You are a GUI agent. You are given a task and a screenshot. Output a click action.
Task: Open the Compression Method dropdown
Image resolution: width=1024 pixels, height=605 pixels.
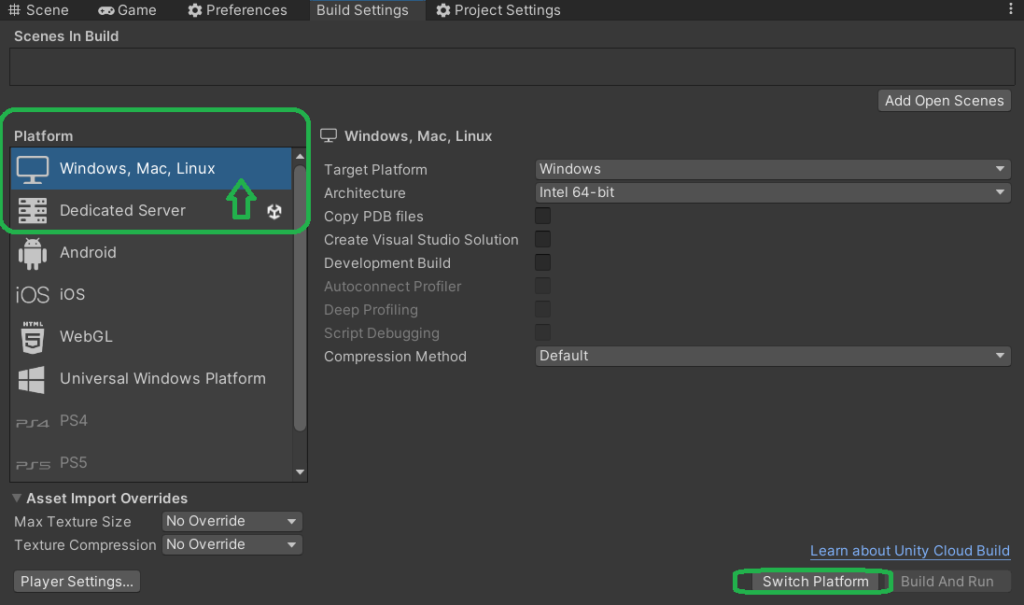click(x=772, y=355)
